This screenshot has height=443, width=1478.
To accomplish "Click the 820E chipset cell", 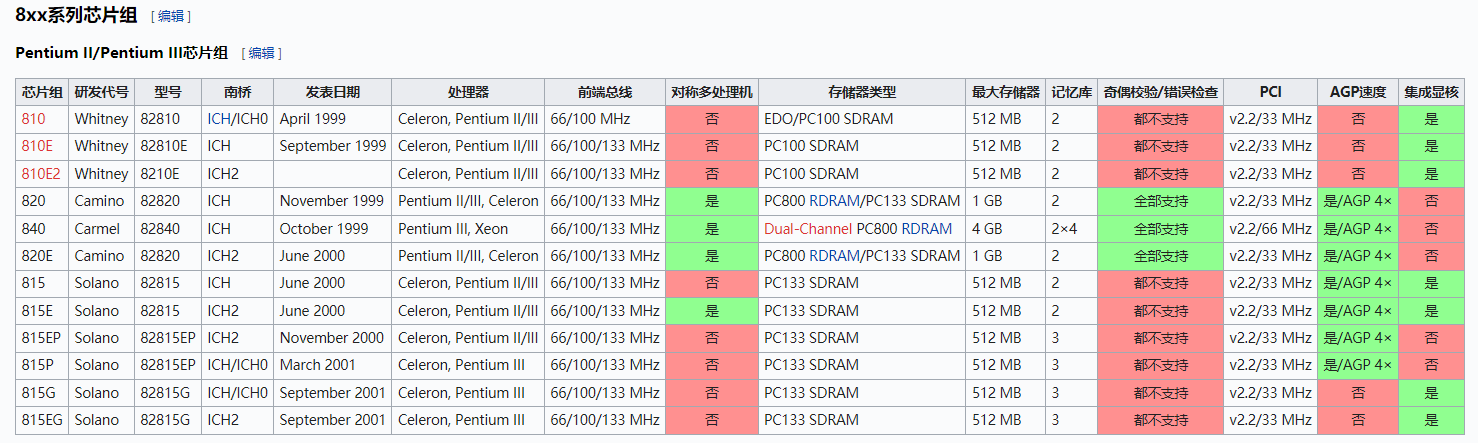I will click(42, 256).
